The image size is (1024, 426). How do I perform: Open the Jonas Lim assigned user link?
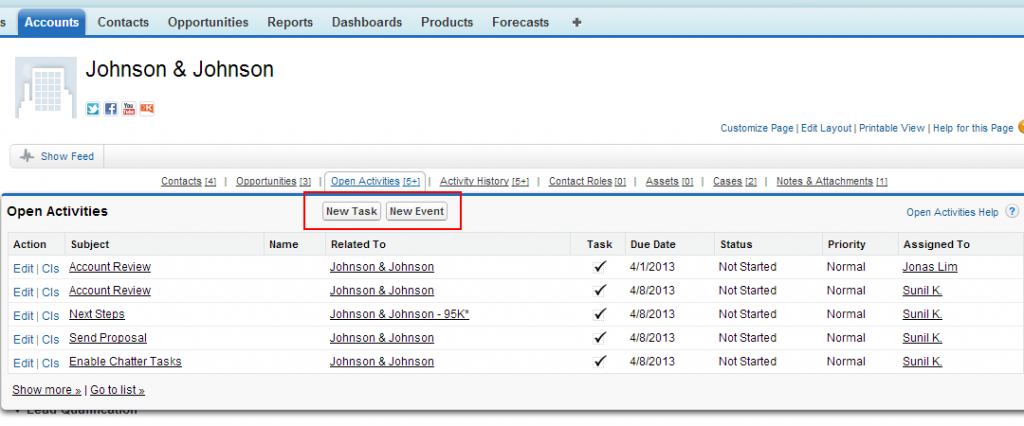tap(930, 267)
